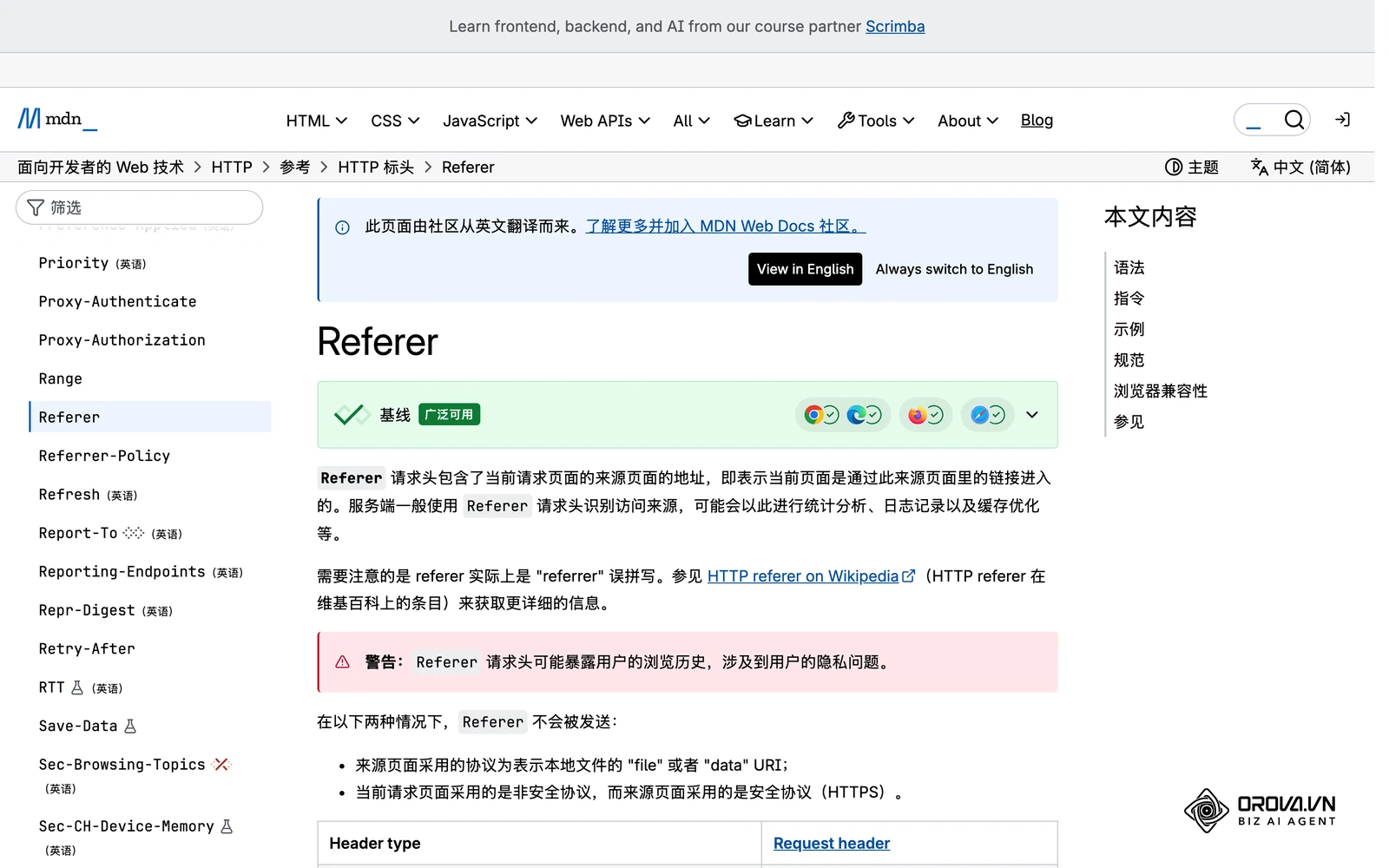Open the Tools dropdown menu

[x=876, y=121]
